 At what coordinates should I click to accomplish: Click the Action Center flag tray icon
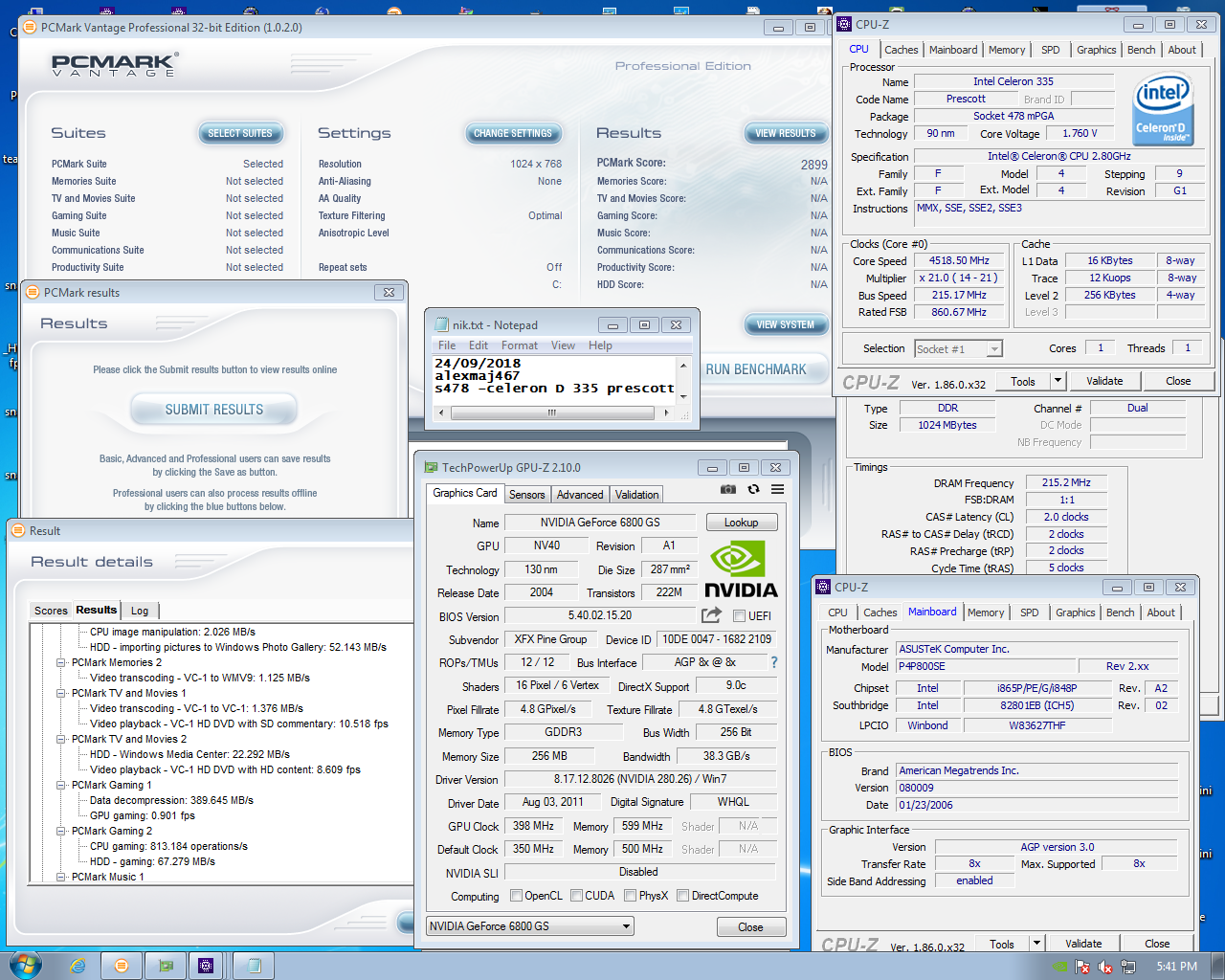pos(1082,967)
